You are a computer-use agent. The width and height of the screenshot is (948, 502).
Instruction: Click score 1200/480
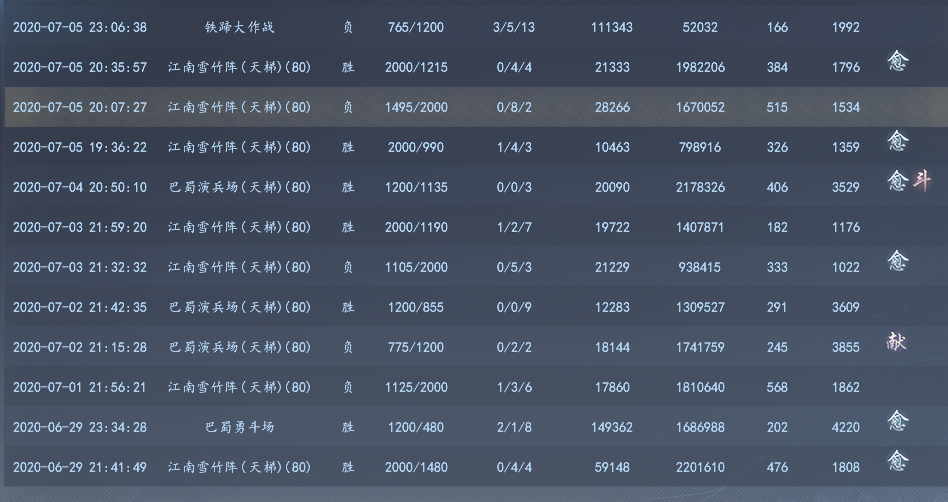(x=416, y=427)
